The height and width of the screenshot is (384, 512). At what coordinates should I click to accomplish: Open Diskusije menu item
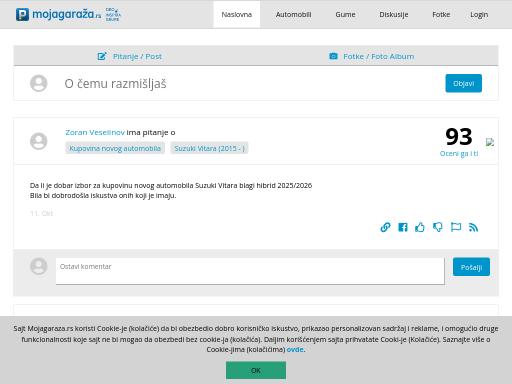pos(394,15)
